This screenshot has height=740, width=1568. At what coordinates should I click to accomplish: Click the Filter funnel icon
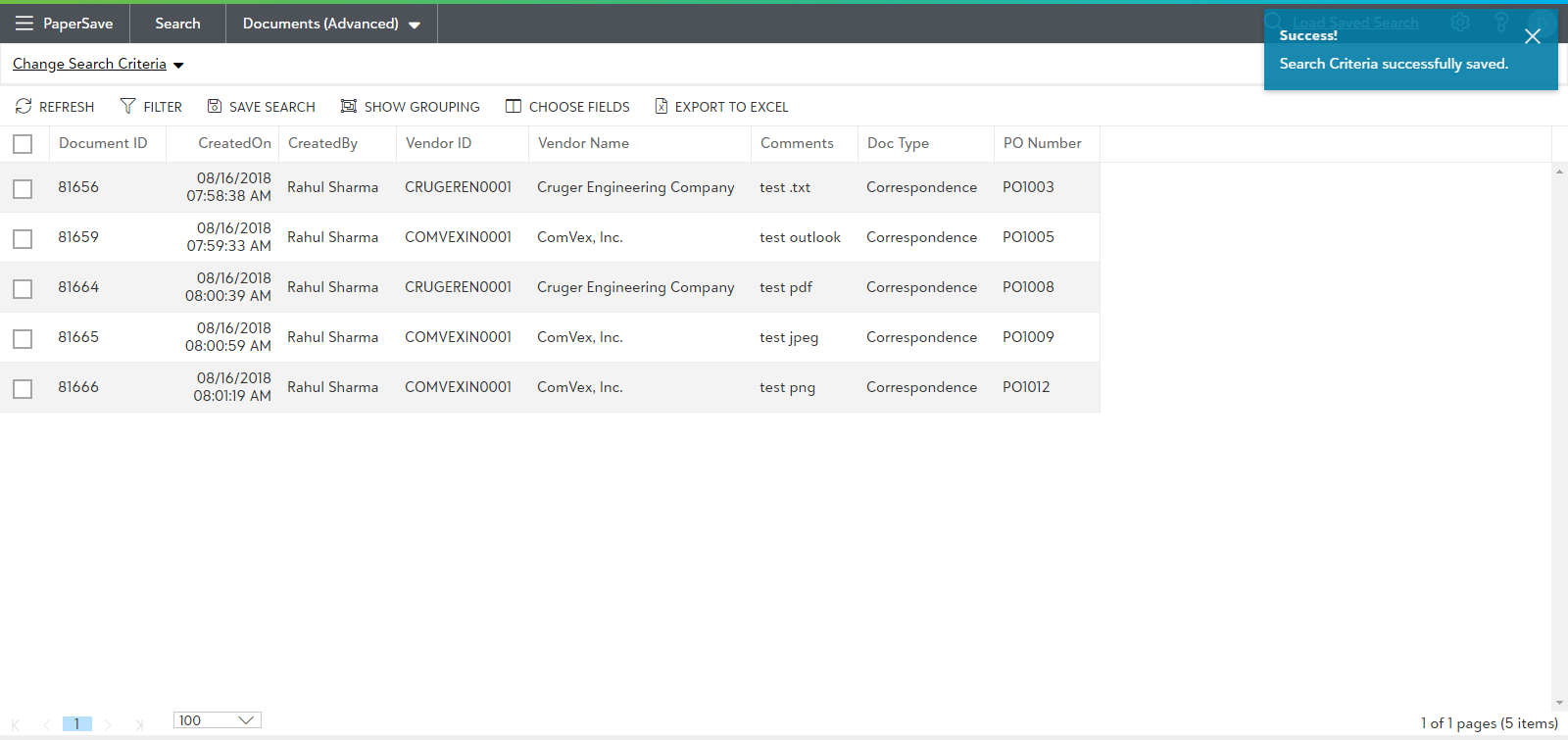(127, 106)
